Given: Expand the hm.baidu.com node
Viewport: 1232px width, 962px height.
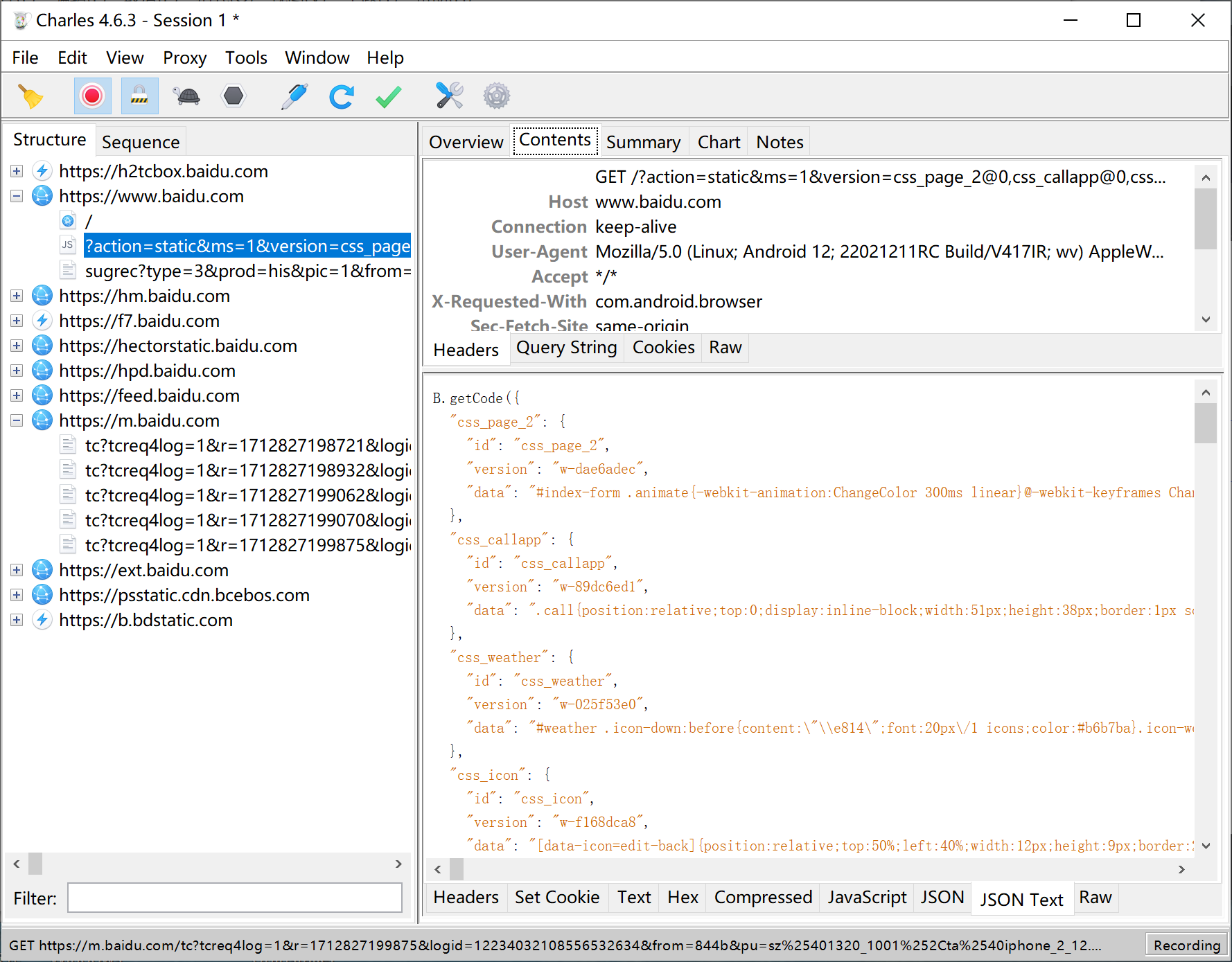Looking at the screenshot, I should (17, 296).
